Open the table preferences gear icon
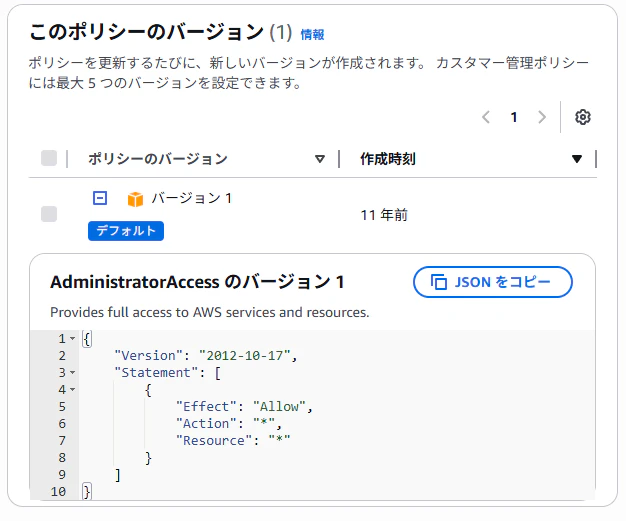626x521 pixels. tap(582, 117)
